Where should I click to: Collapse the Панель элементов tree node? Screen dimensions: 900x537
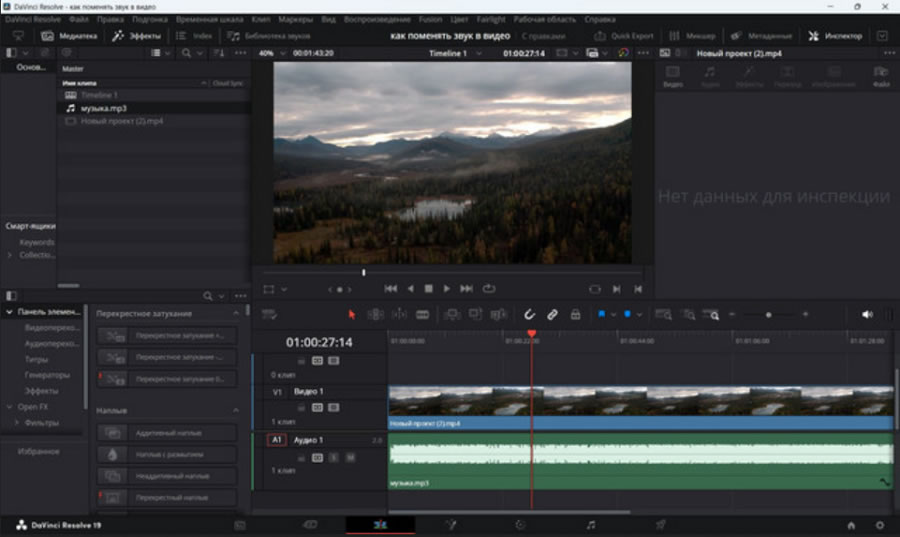[9, 312]
